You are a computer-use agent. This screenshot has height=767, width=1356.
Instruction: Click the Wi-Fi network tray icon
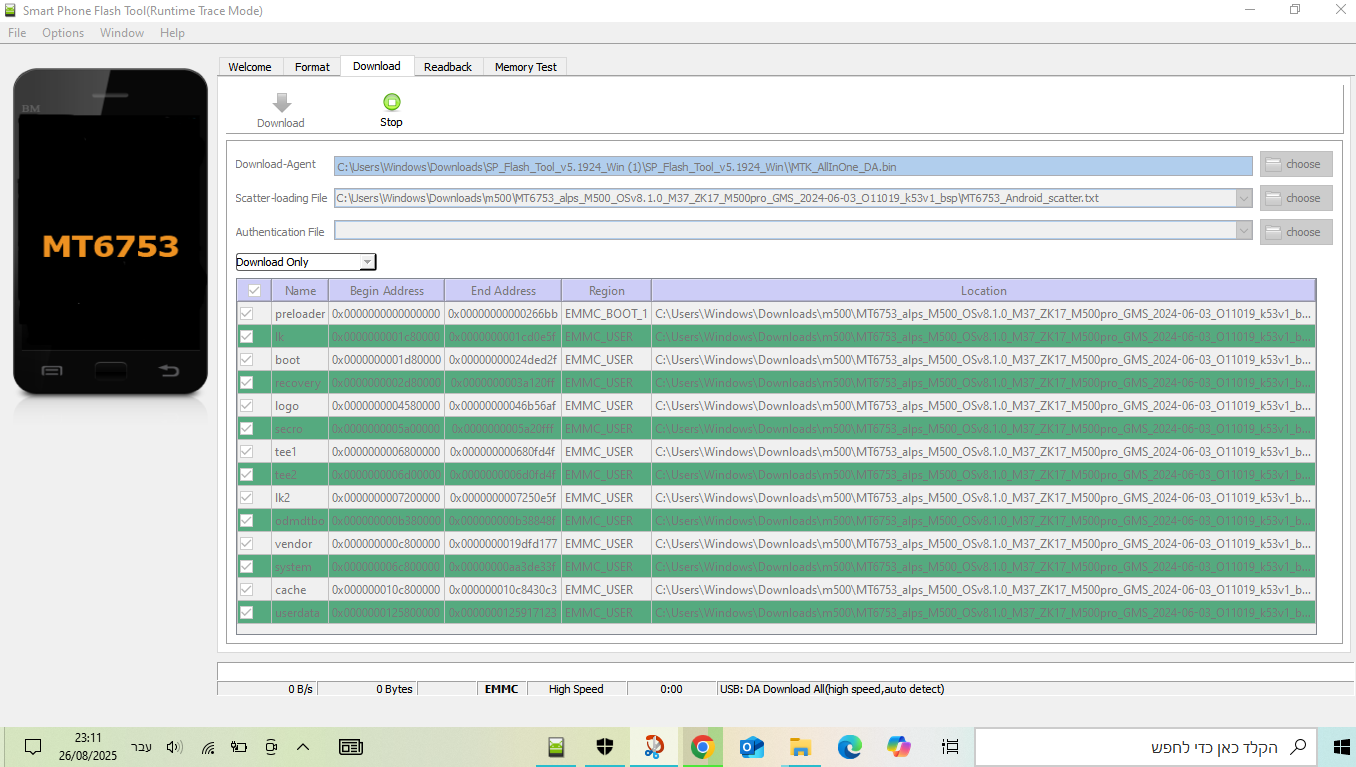point(208,747)
